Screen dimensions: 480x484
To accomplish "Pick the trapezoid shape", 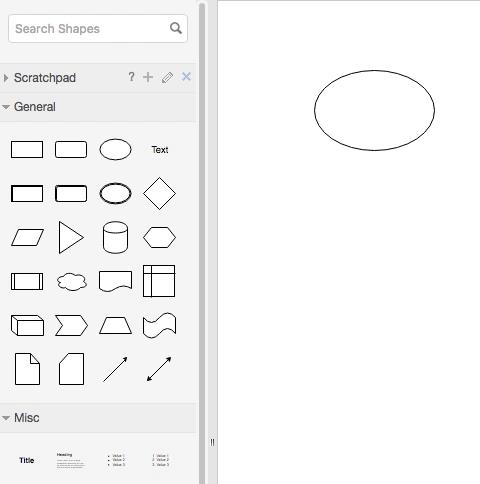I will (115, 325).
